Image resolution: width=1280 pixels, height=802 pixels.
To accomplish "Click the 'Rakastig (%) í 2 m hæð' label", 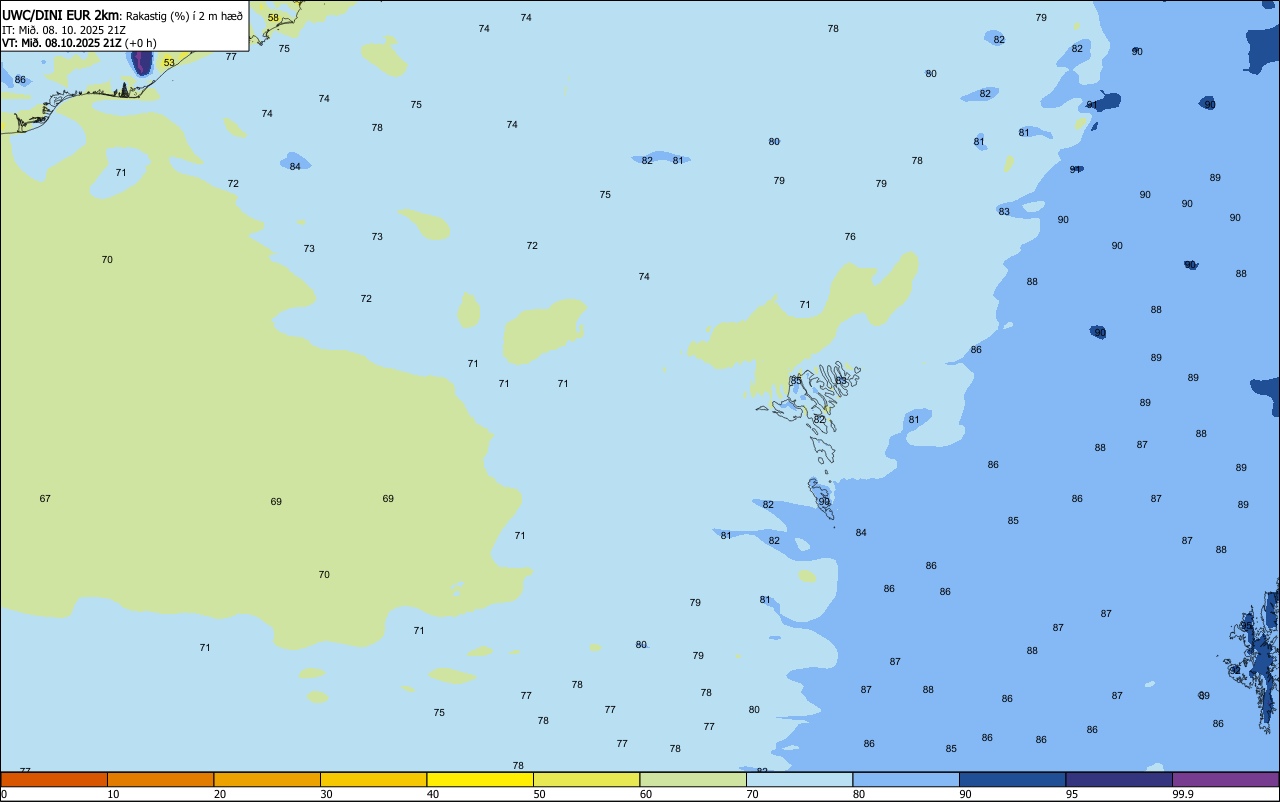I will (184, 16).
